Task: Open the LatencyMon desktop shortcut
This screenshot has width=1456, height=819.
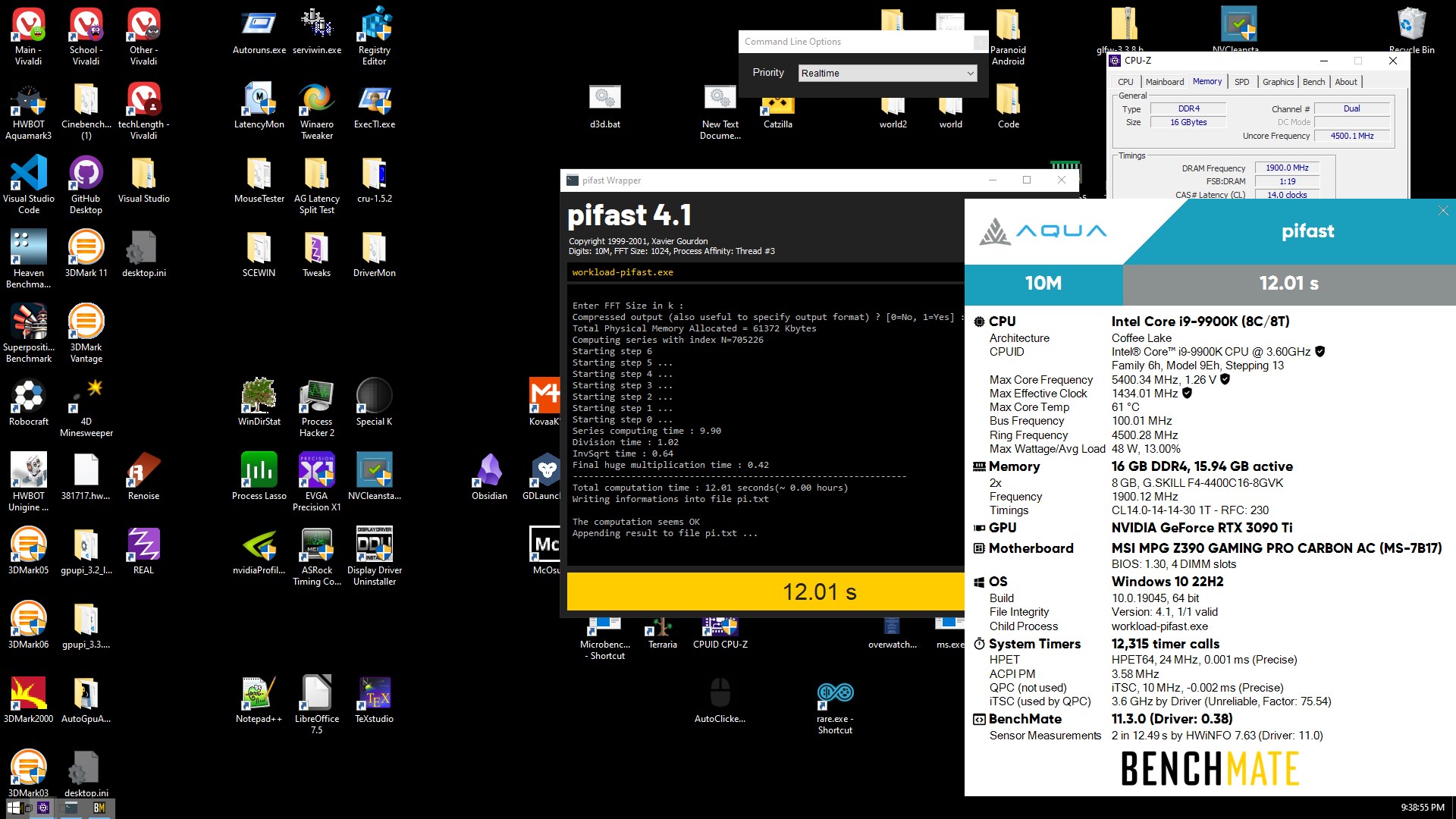Action: (x=259, y=105)
